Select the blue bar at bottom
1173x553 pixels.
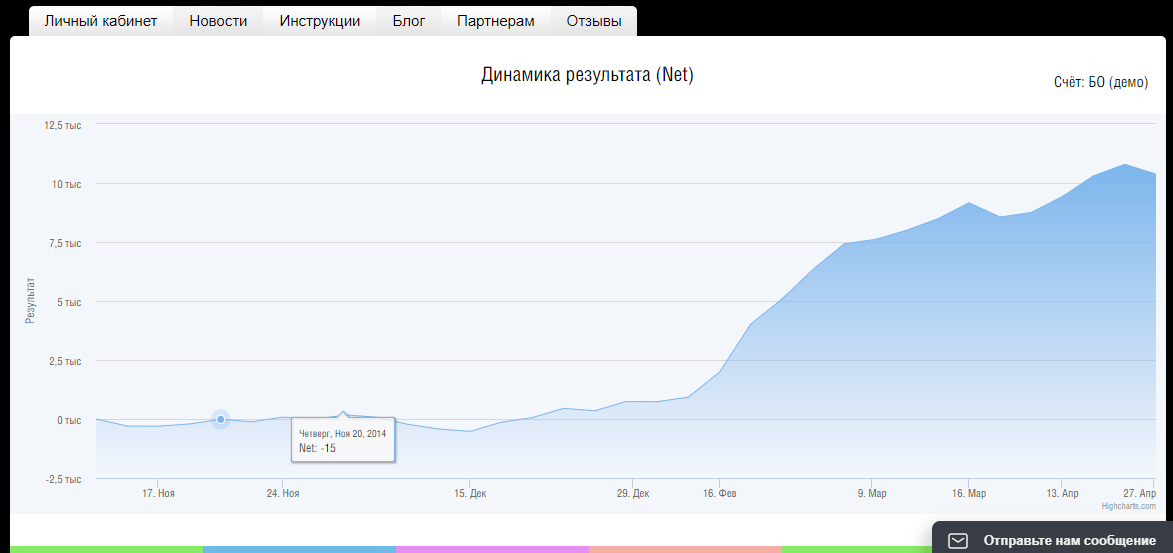pyautogui.click(x=299, y=549)
